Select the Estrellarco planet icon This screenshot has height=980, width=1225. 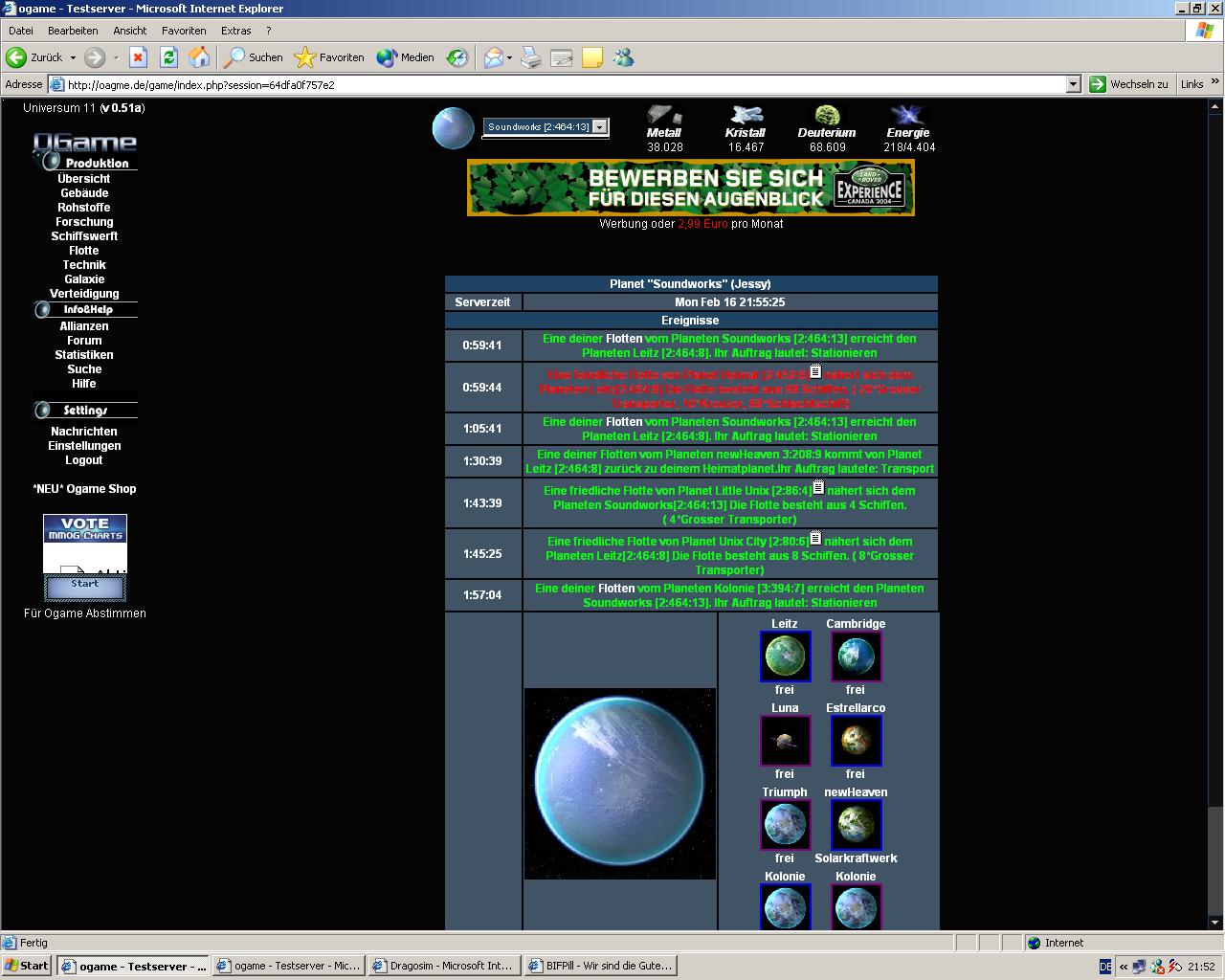(x=856, y=741)
